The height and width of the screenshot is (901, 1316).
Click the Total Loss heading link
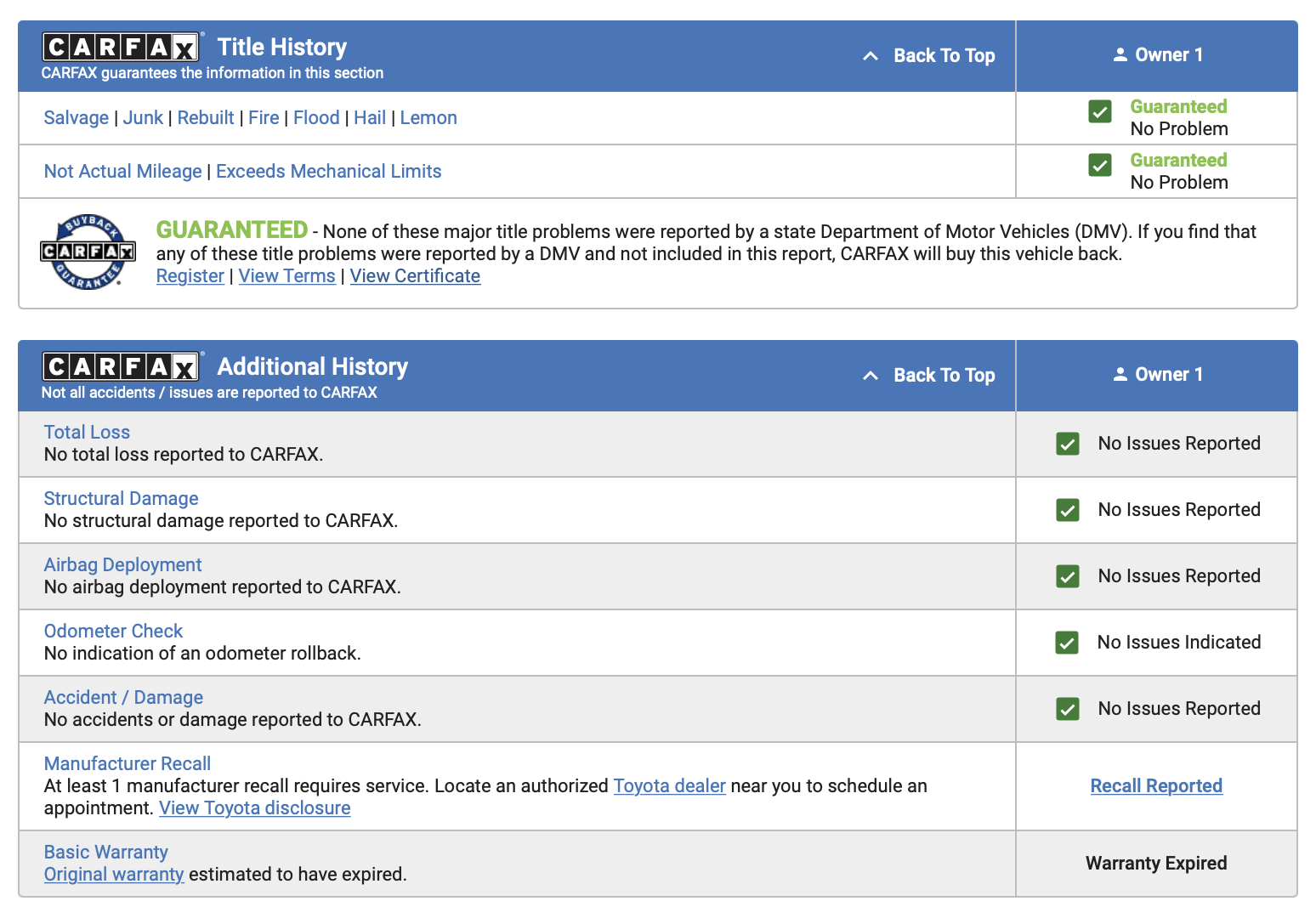pyautogui.click(x=87, y=432)
